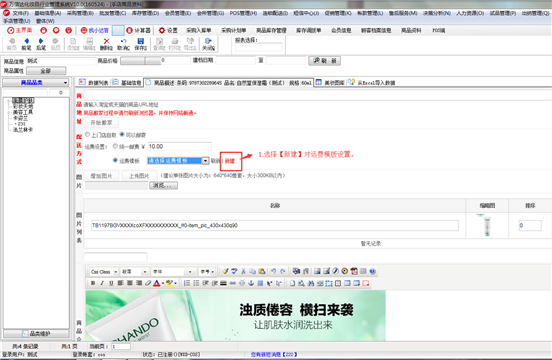This screenshot has height=360, width=552.
Task: Switch to the 基础信息 tab
Action: 127,82
